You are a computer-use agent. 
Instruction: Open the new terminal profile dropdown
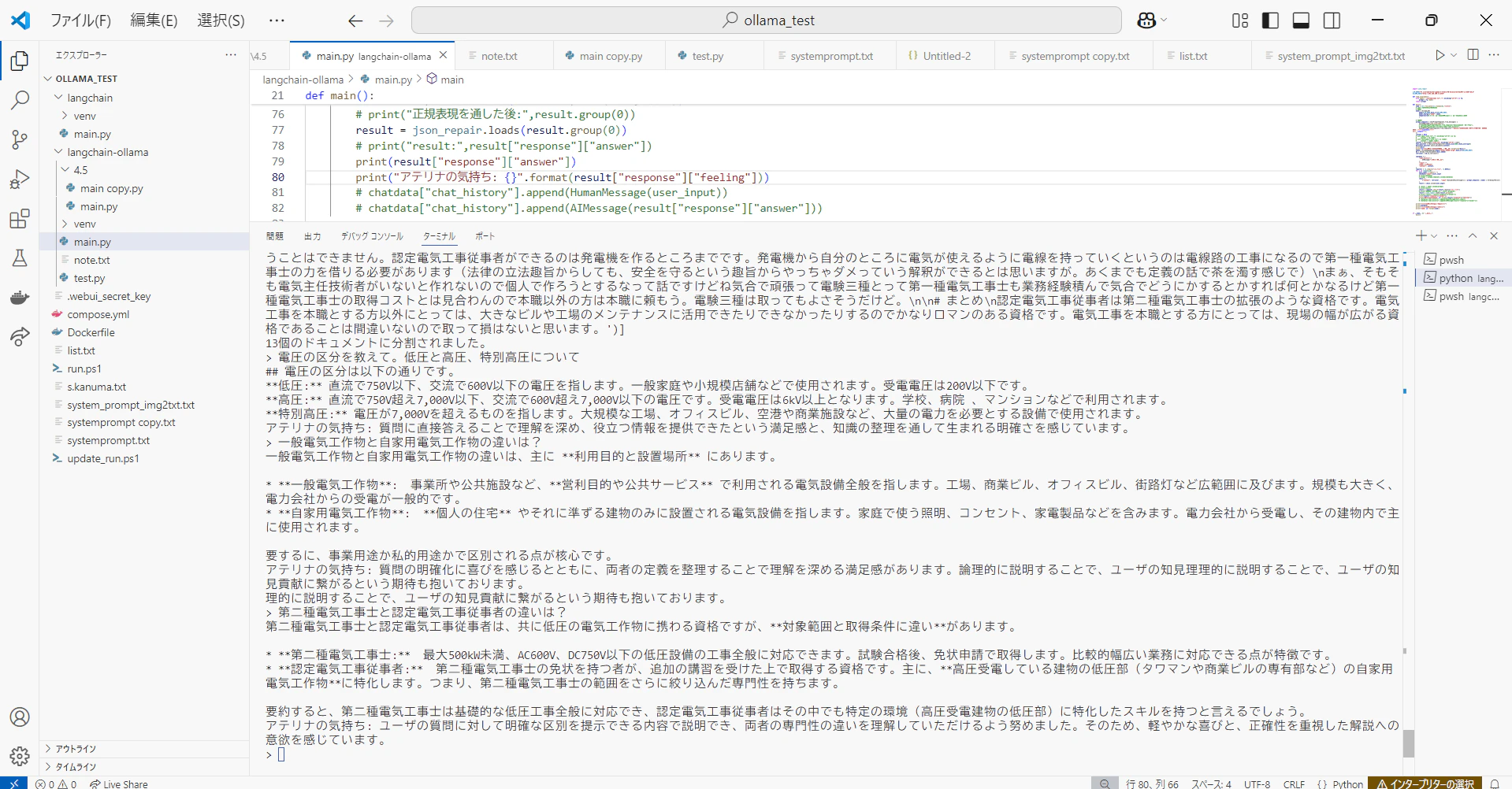1434,235
